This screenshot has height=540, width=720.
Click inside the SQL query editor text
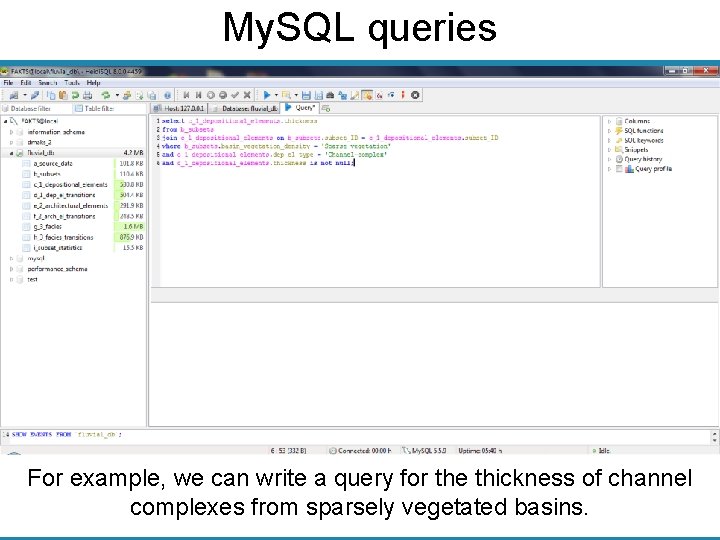pyautogui.click(x=377, y=202)
